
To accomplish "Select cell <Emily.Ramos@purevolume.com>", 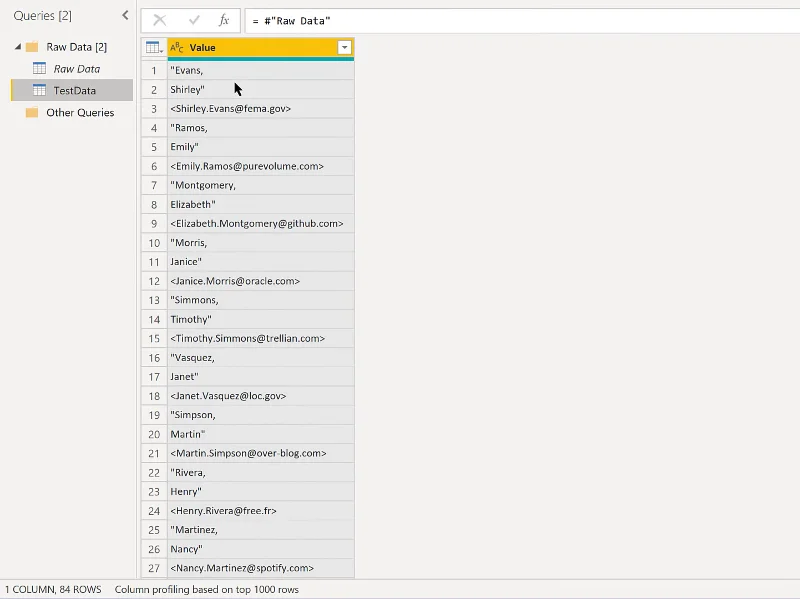I will 261,166.
